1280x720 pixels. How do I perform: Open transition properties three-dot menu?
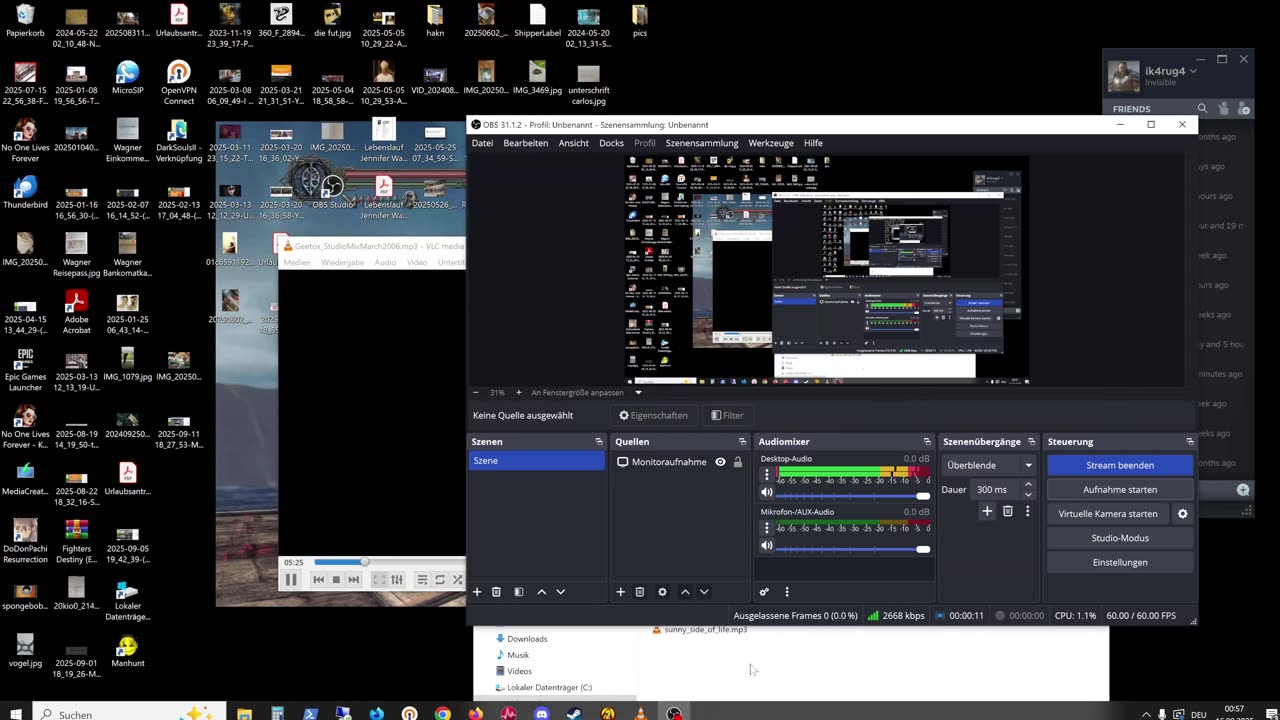click(1027, 511)
